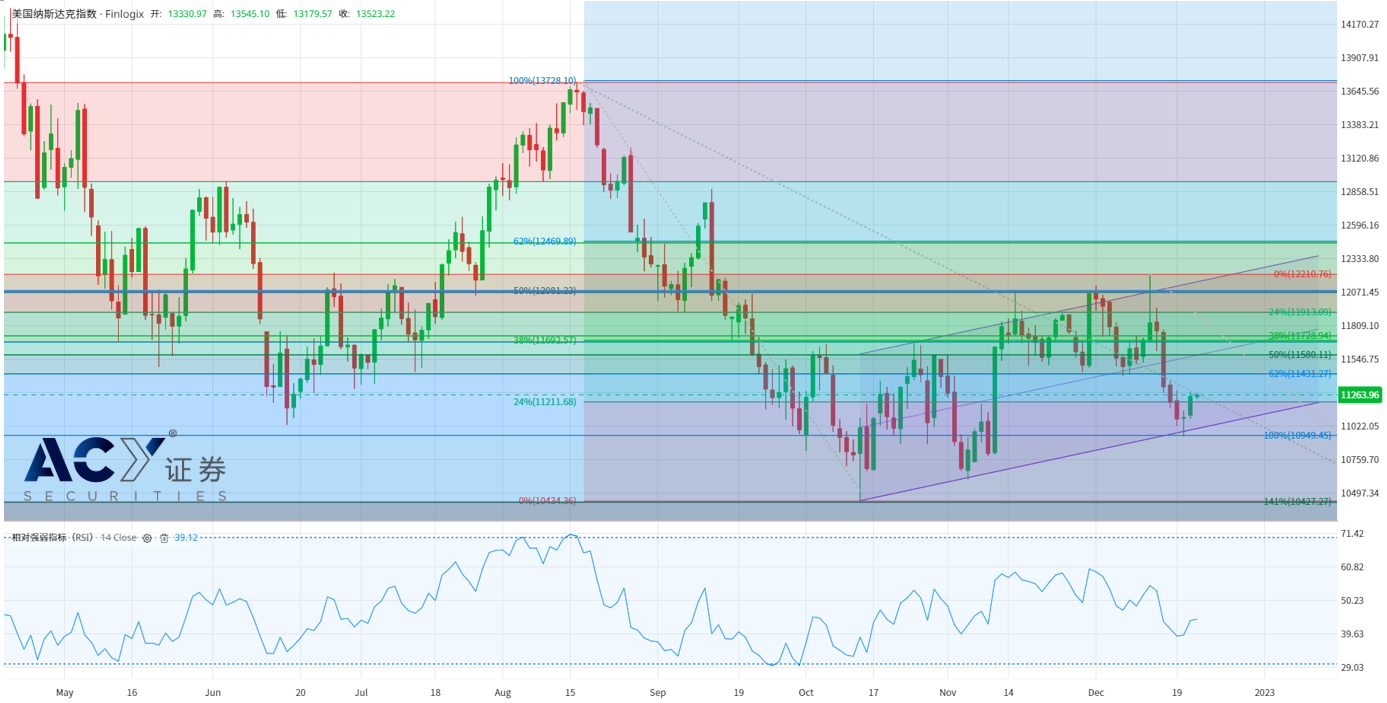Delete the RSI indicator via trash icon
The height and width of the screenshot is (703, 1387).
164,538
